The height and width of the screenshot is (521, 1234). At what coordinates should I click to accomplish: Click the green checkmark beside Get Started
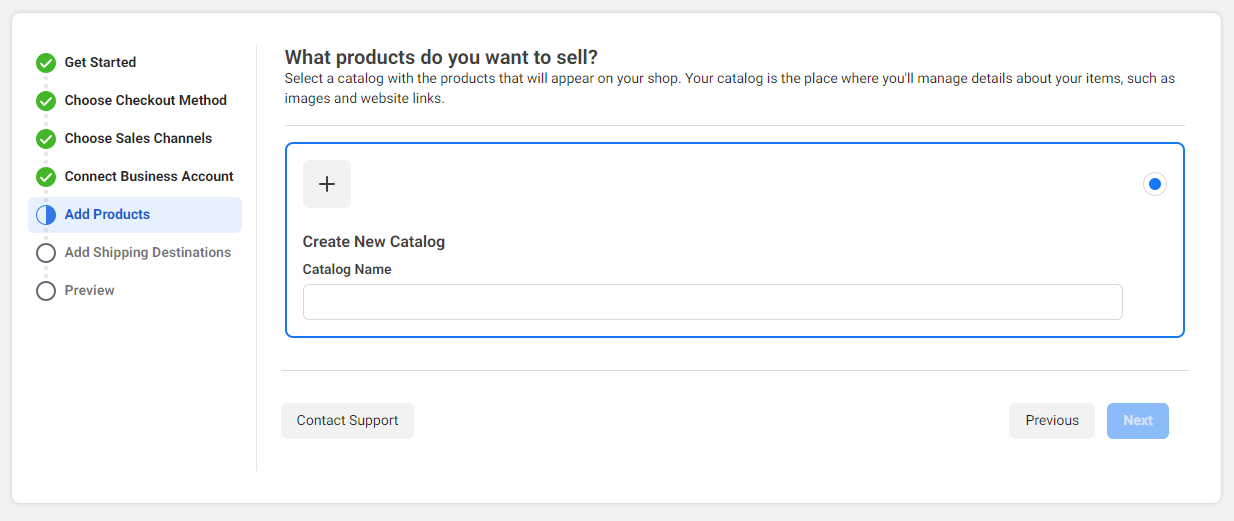pyautogui.click(x=46, y=63)
